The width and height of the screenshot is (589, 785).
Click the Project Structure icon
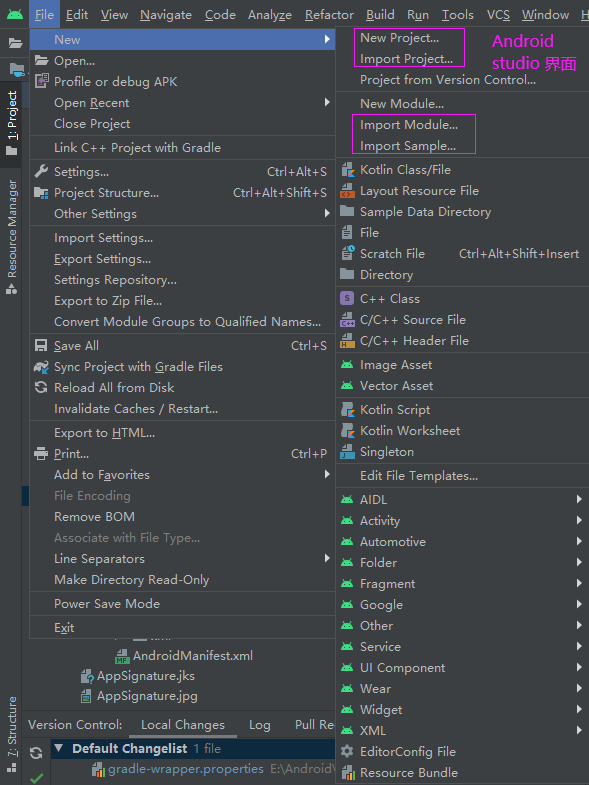pos(41,192)
